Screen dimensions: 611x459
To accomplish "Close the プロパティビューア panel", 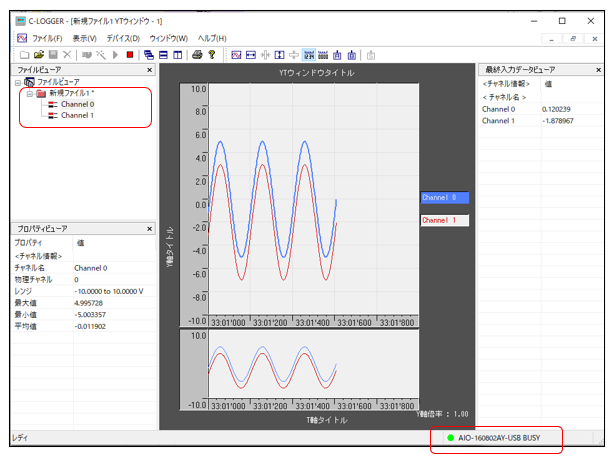I will (x=150, y=228).
